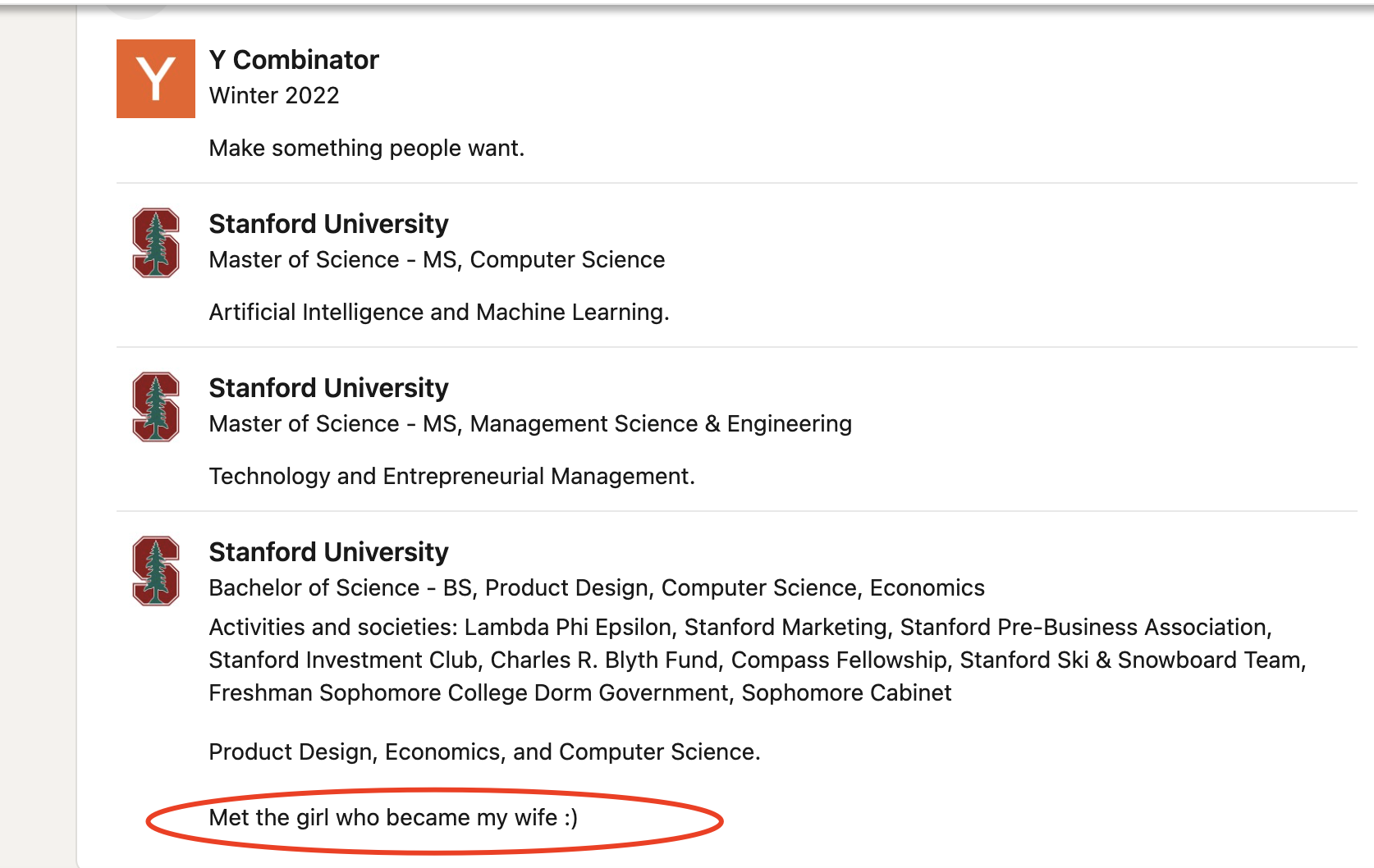Open Stanford University heading for Bachelor's degree
The width and height of the screenshot is (1374, 868).
328,552
